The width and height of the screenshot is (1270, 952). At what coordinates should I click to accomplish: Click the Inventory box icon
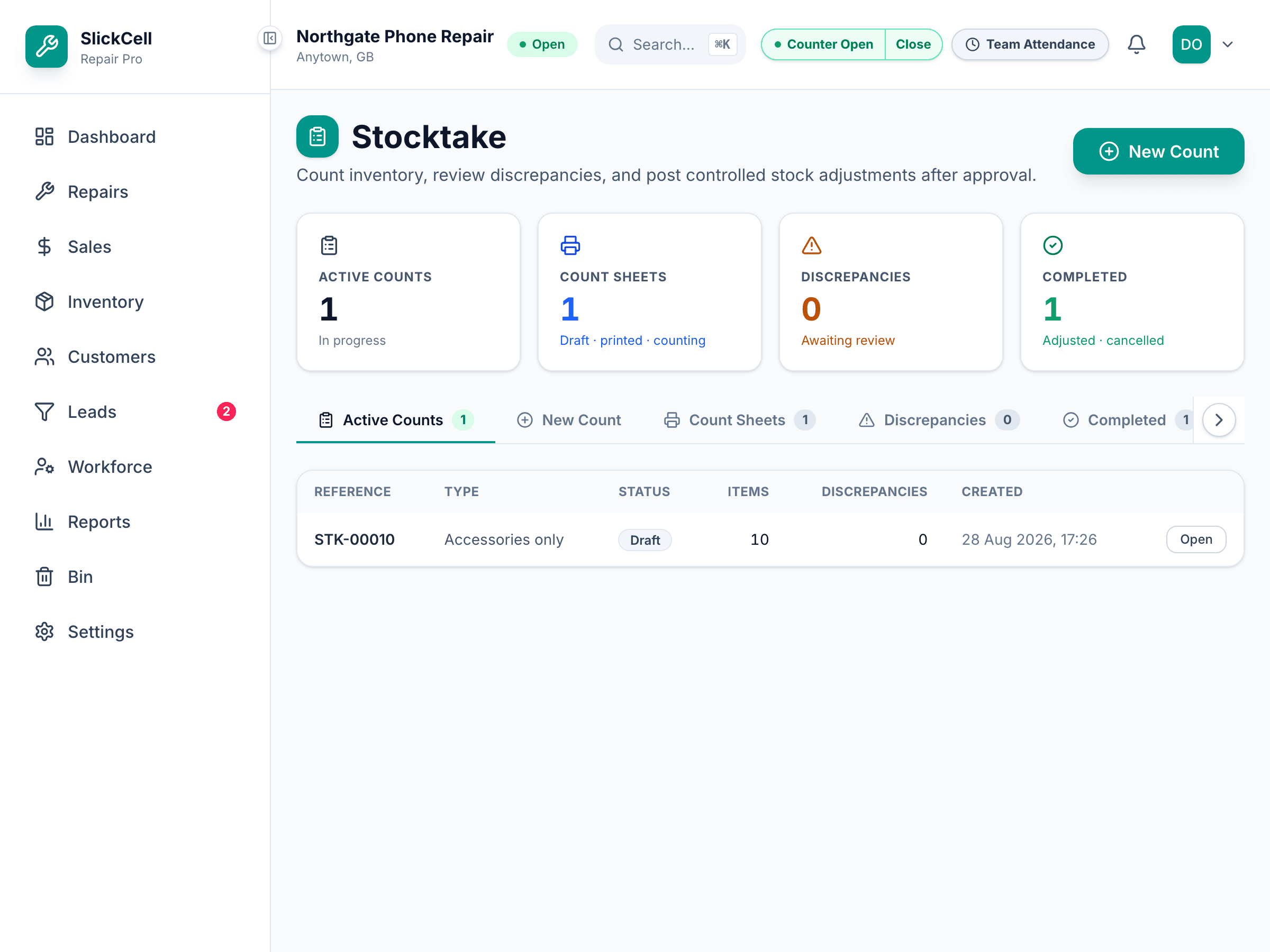point(44,302)
